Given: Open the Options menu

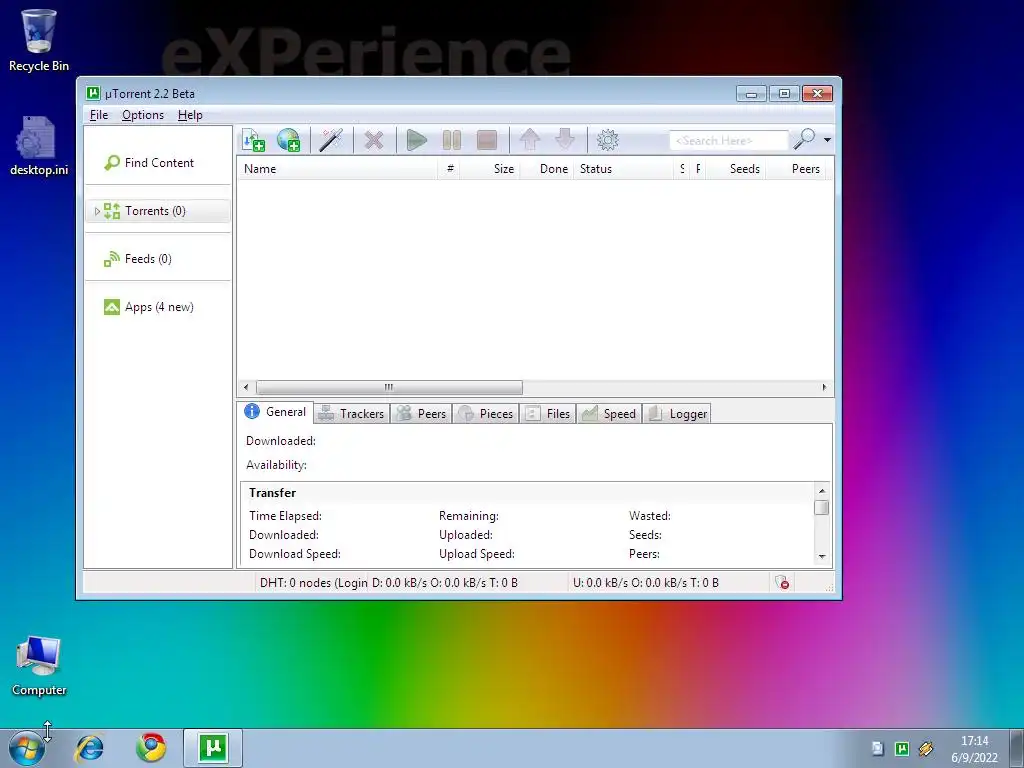Looking at the screenshot, I should [x=142, y=115].
